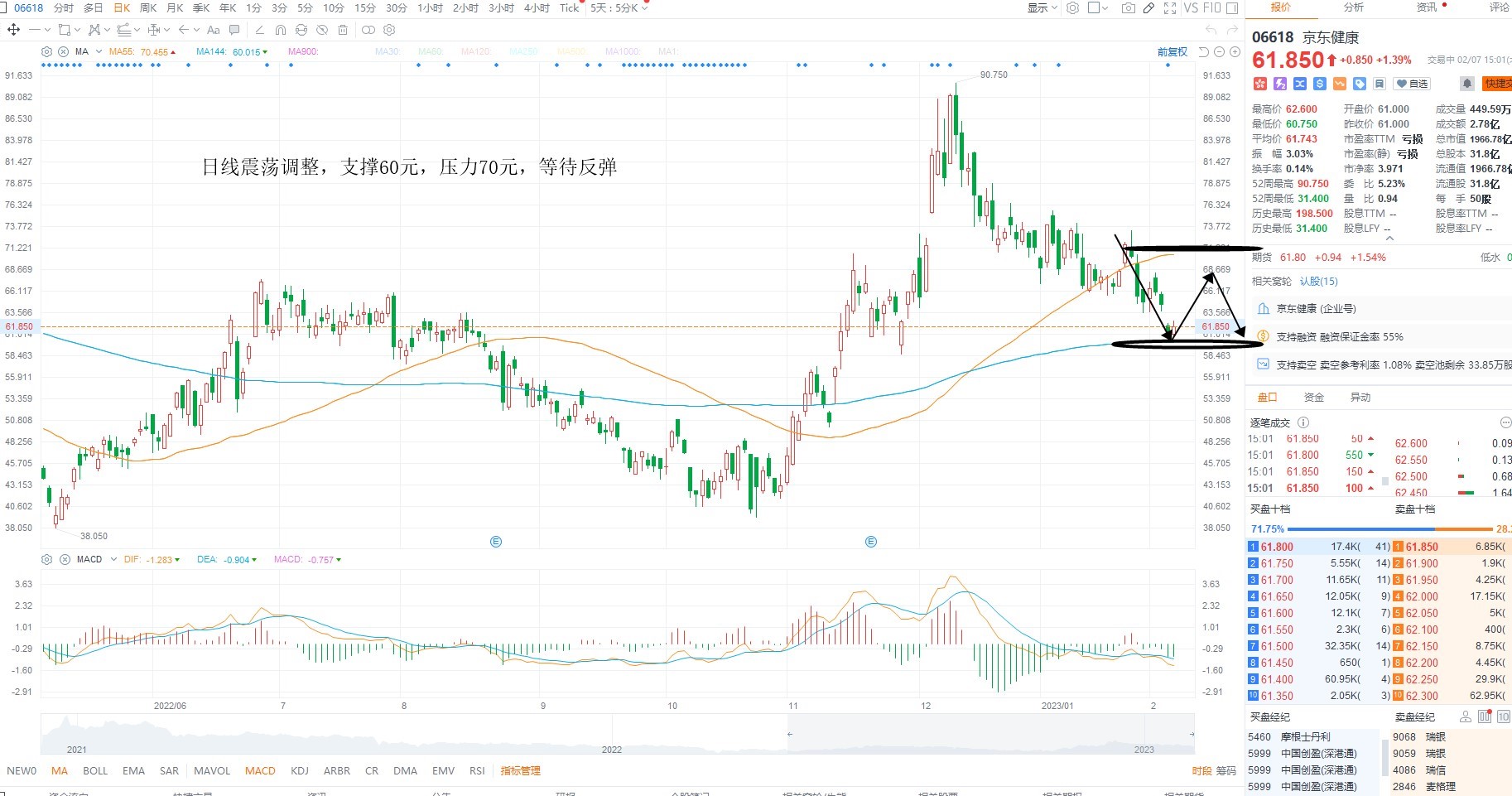Open MA indicator settings gear

(x=47, y=51)
